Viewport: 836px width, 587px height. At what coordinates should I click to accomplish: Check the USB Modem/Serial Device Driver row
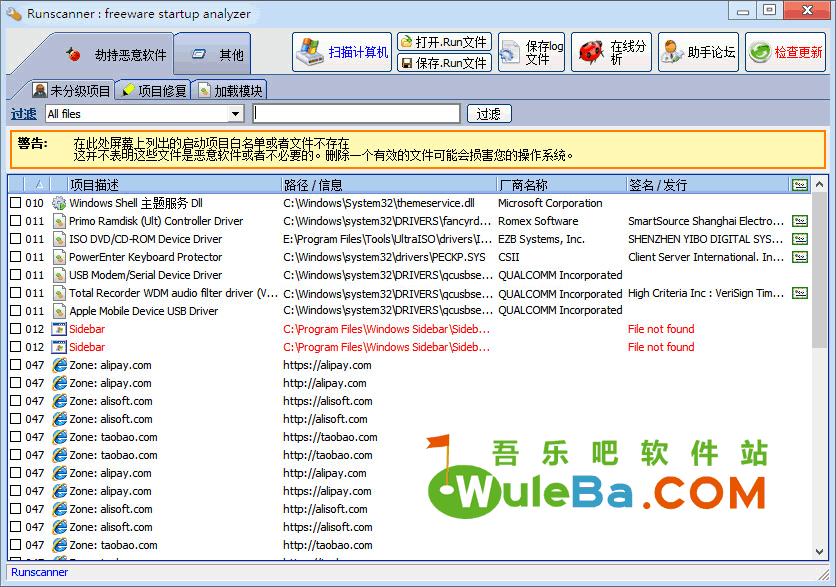coord(16,275)
